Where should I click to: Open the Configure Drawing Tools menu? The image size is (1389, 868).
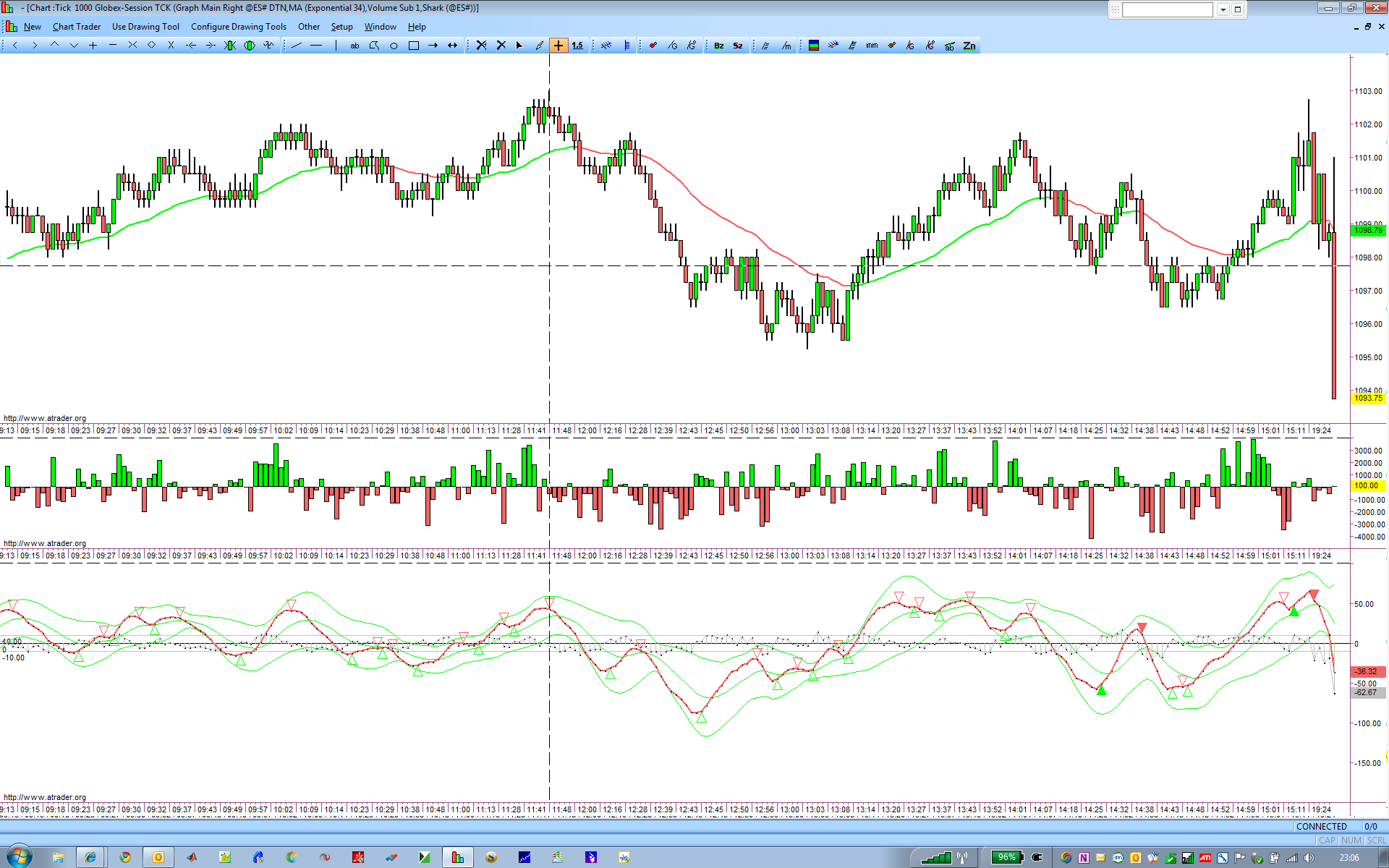[239, 27]
